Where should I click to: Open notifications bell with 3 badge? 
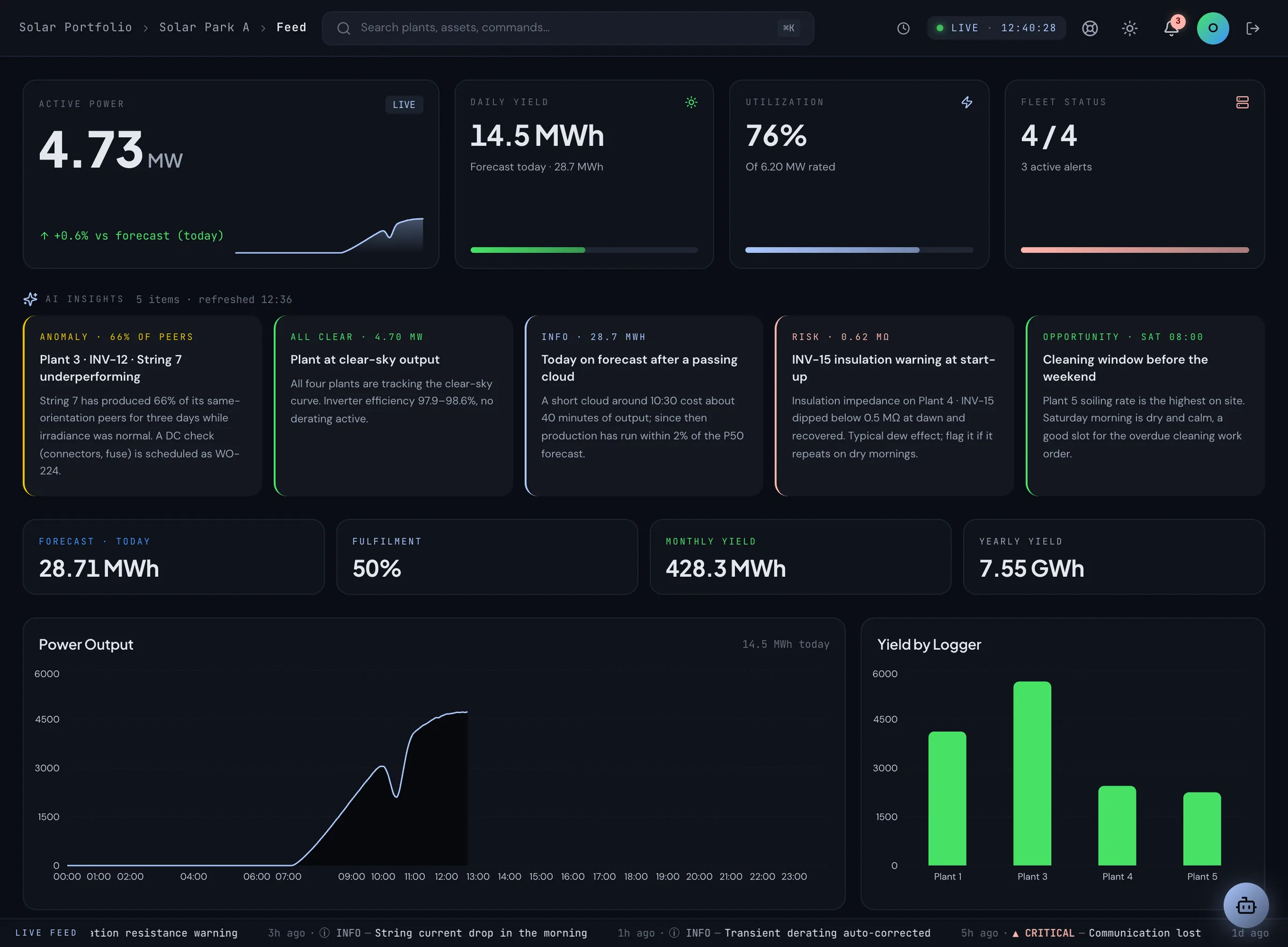(x=1170, y=28)
